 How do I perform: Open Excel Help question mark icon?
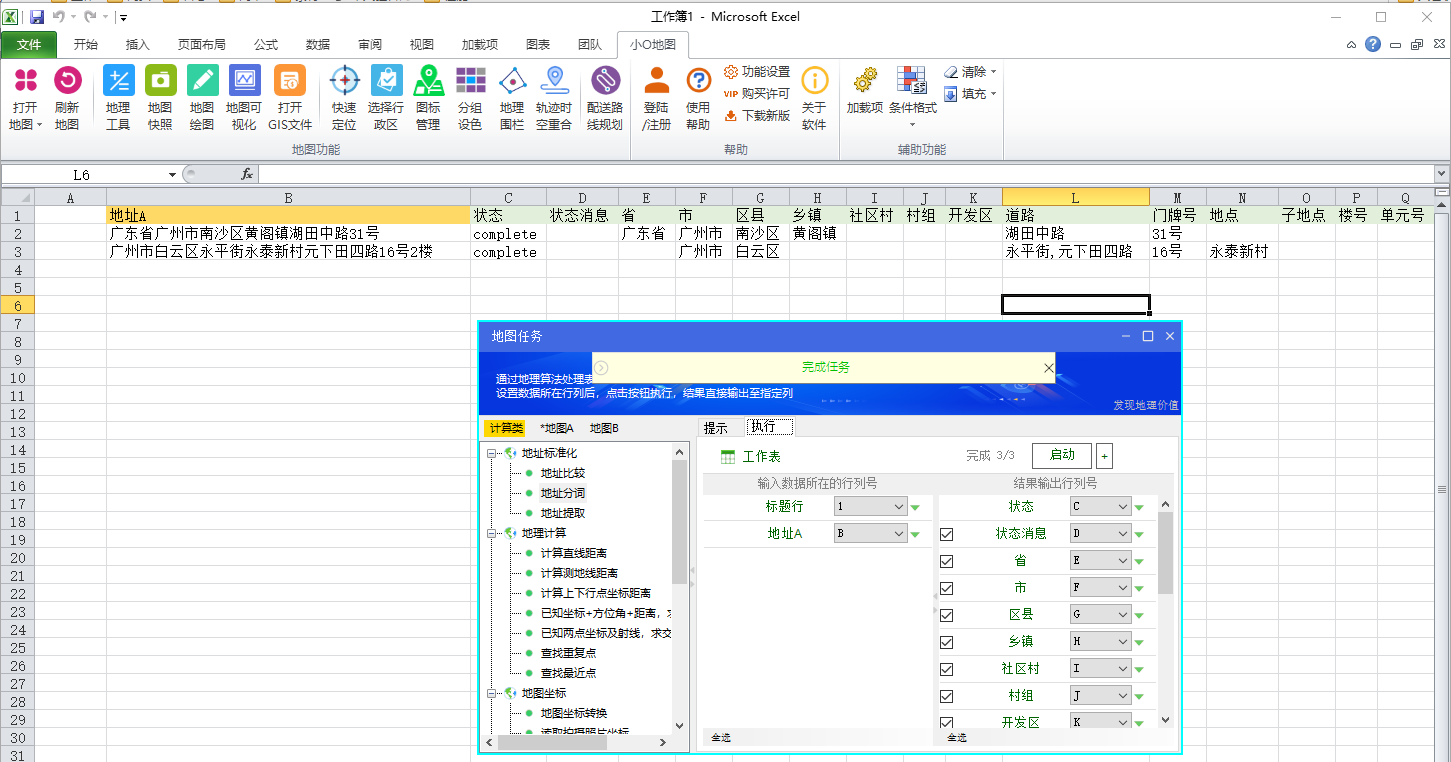pos(1373,44)
